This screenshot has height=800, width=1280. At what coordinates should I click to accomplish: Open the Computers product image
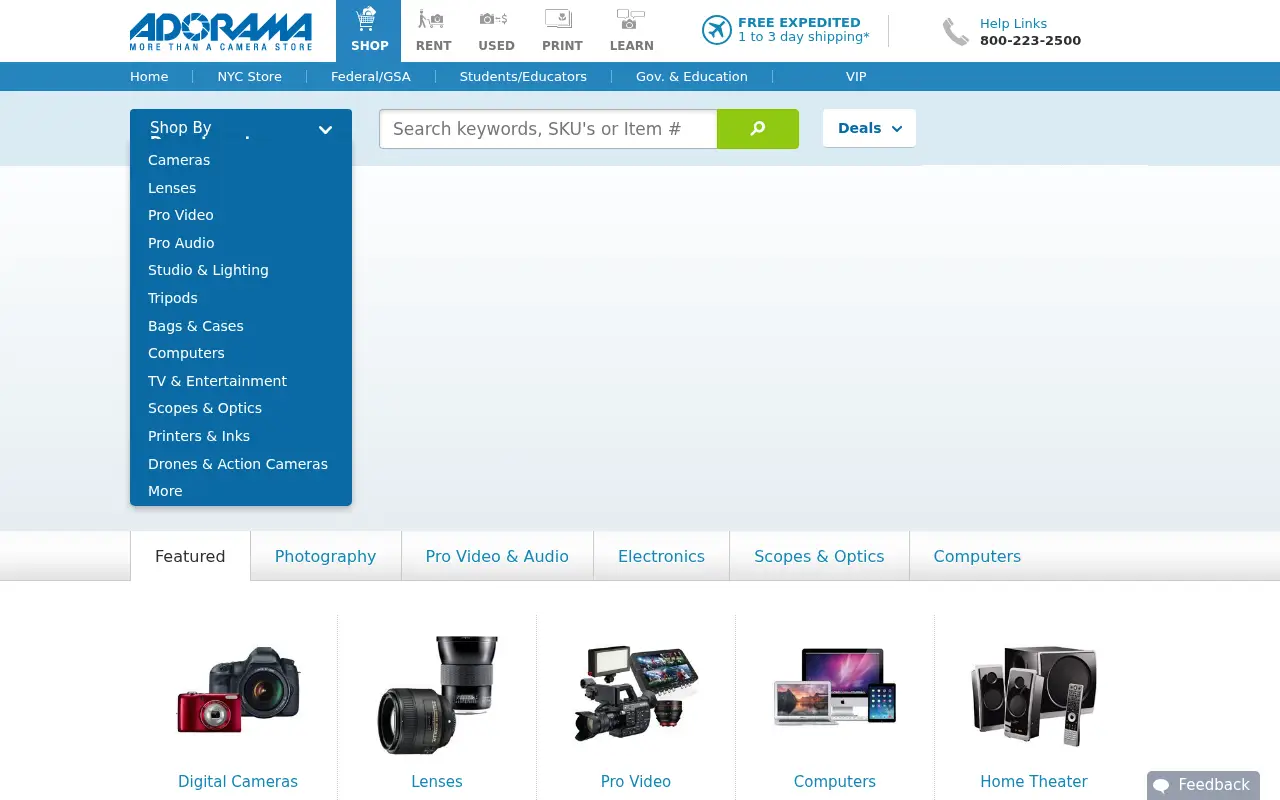(835, 686)
